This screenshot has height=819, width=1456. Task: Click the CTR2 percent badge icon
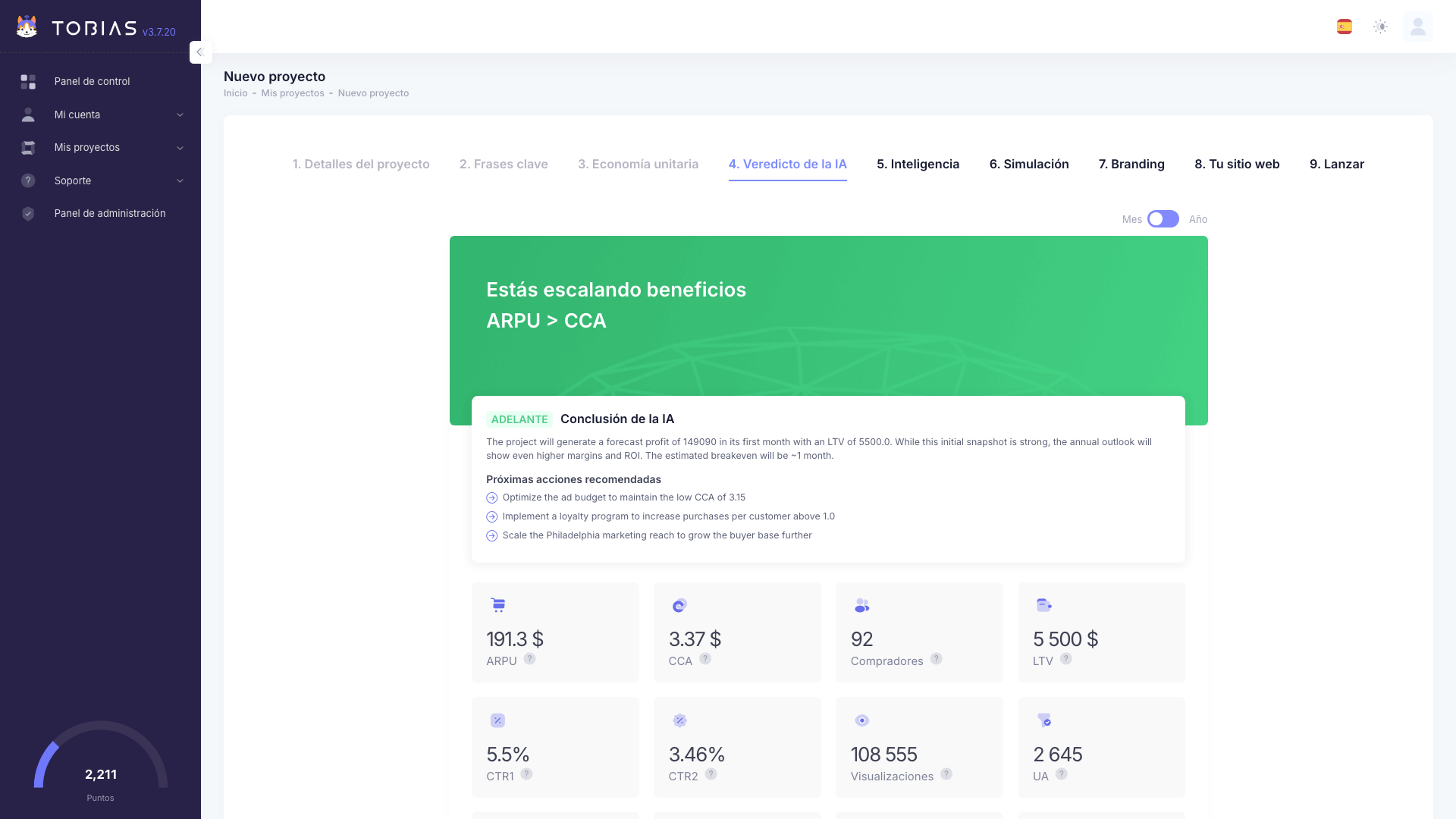click(x=679, y=720)
